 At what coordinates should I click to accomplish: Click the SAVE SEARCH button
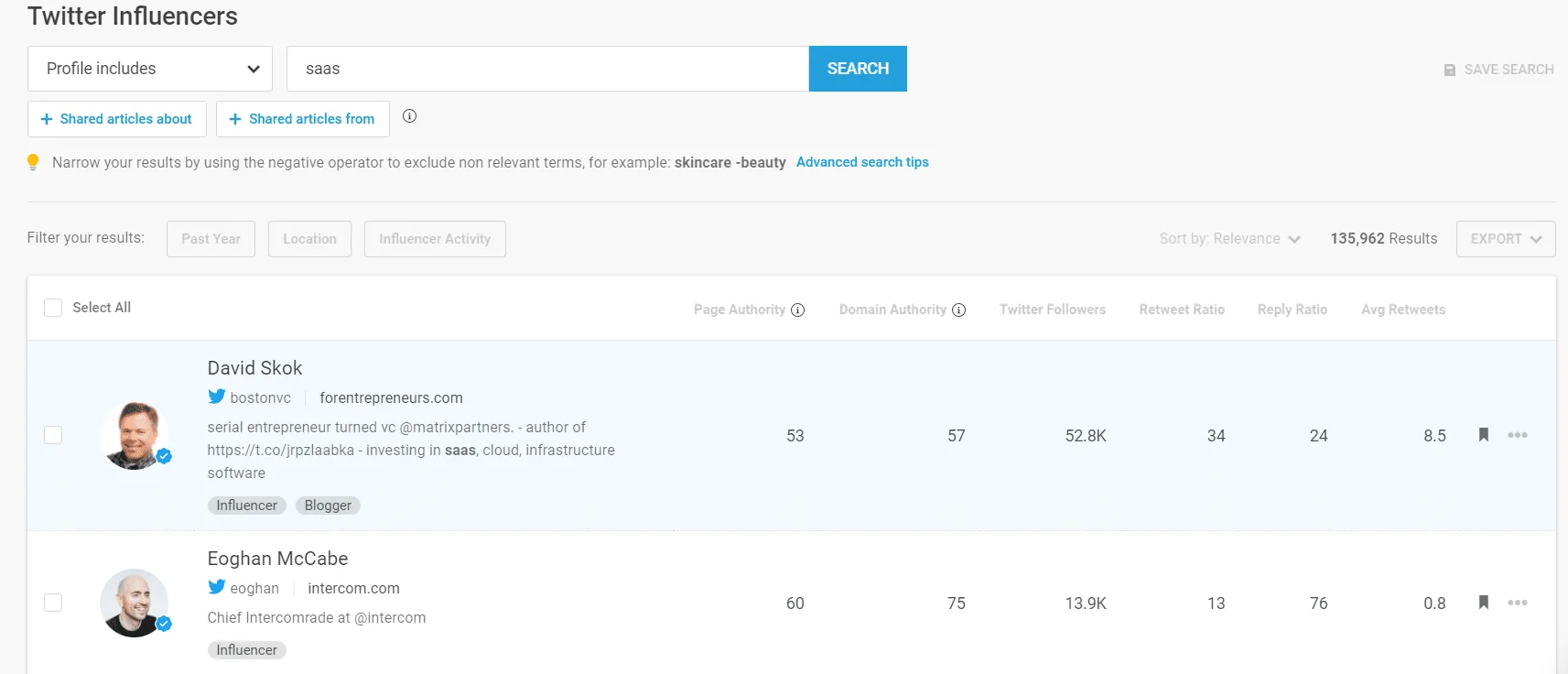1498,70
